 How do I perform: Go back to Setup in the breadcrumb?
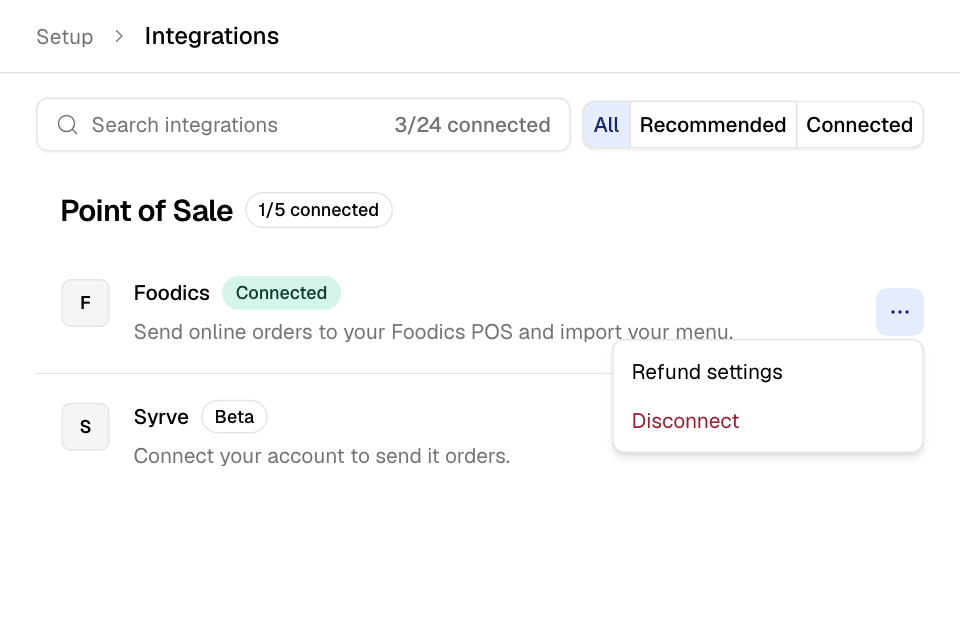tap(65, 37)
